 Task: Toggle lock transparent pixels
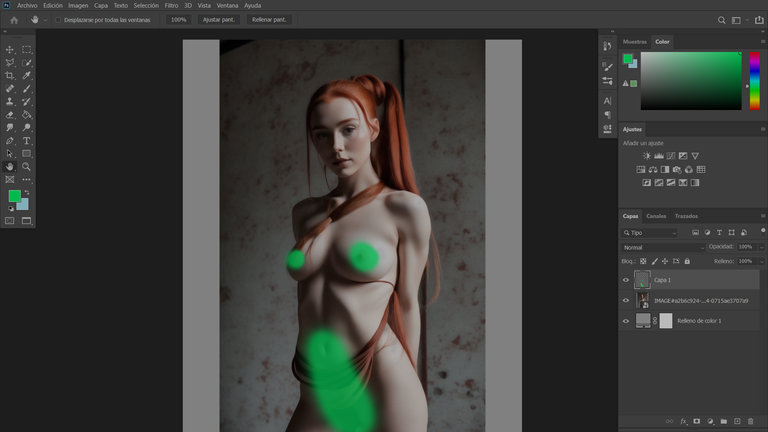[x=643, y=262]
